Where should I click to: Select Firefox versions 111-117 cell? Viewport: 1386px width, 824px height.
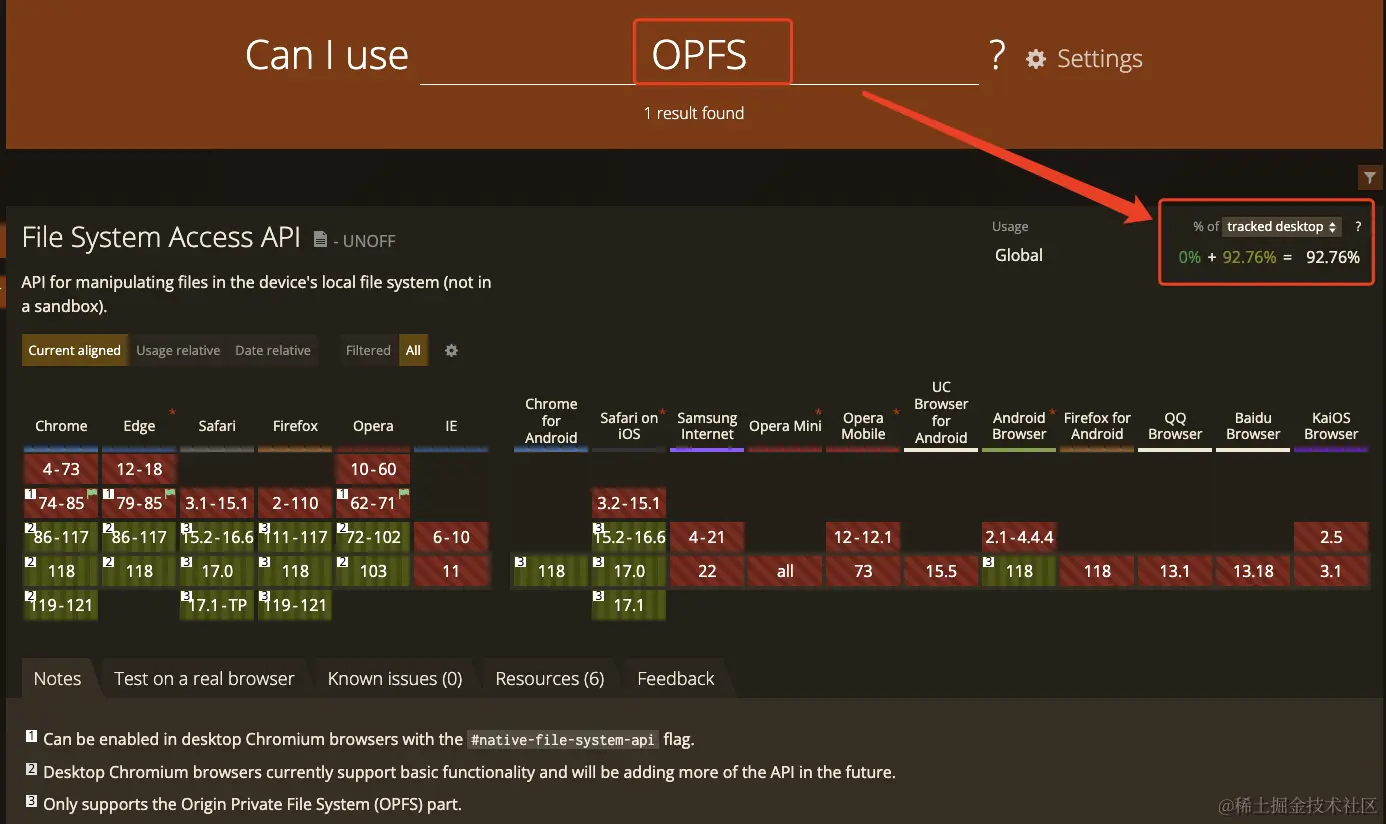coord(295,537)
